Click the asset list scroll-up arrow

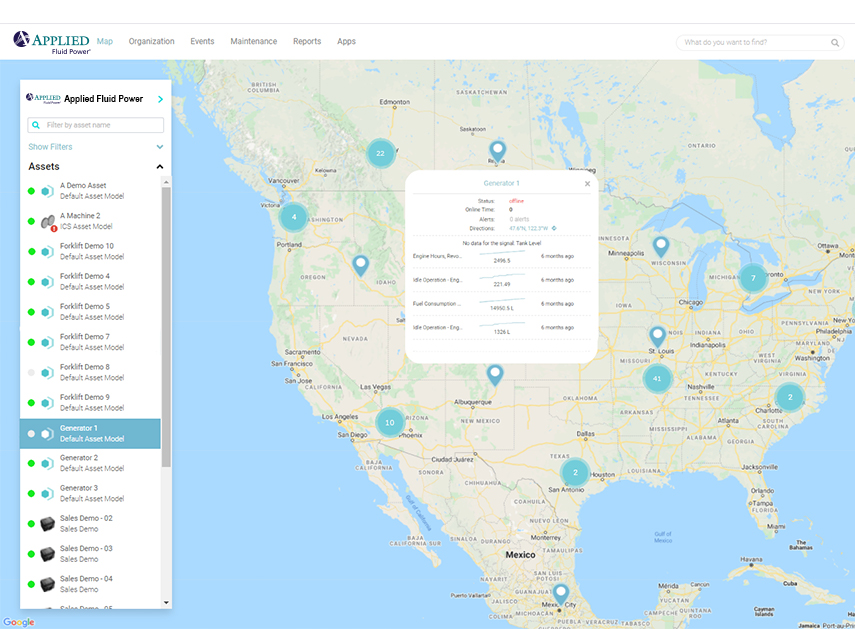(x=166, y=181)
